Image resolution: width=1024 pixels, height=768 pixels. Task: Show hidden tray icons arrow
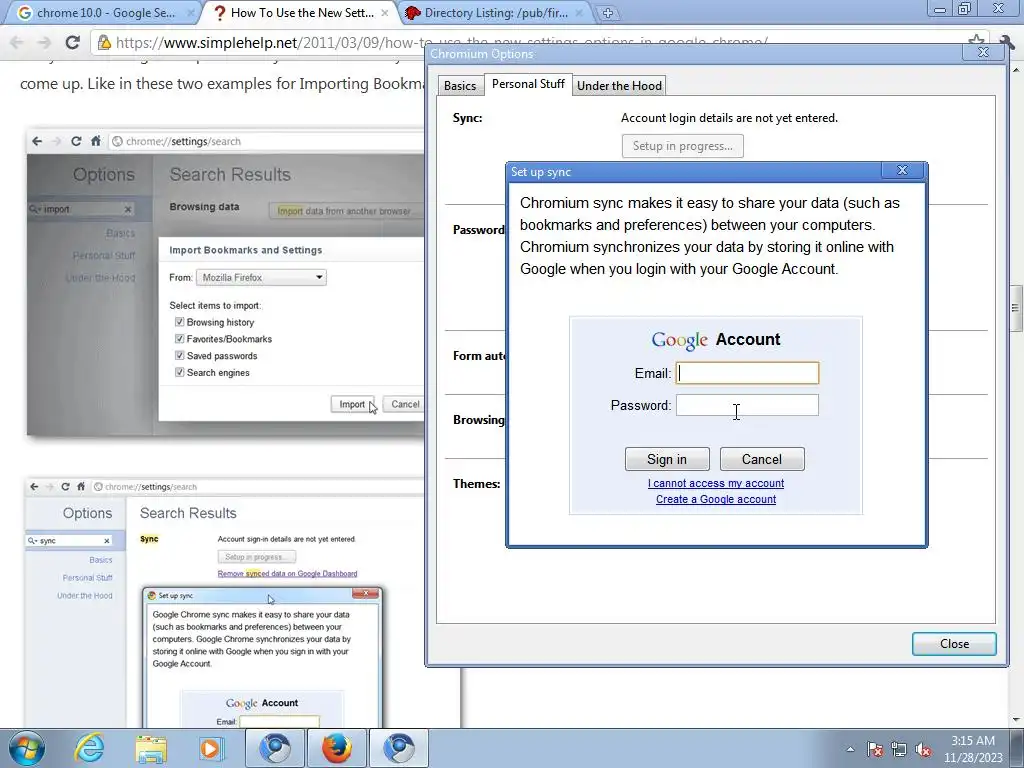[x=850, y=749]
